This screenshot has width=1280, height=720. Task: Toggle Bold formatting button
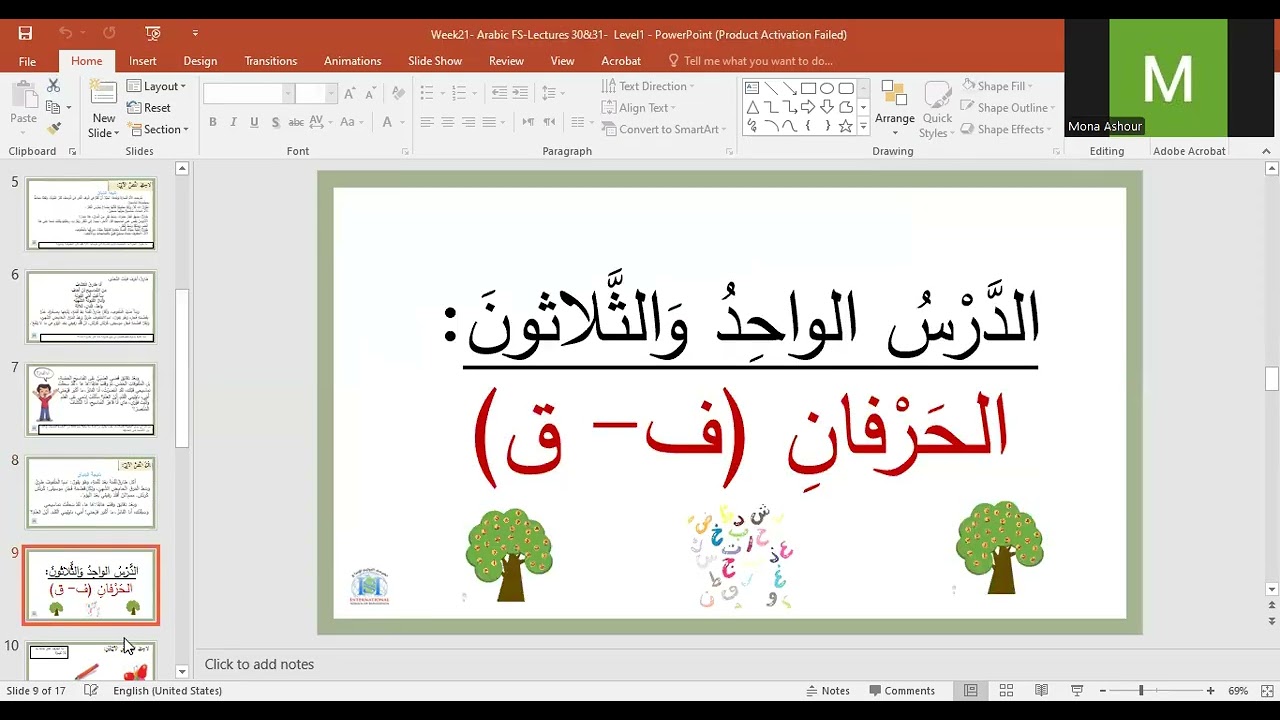[212, 122]
